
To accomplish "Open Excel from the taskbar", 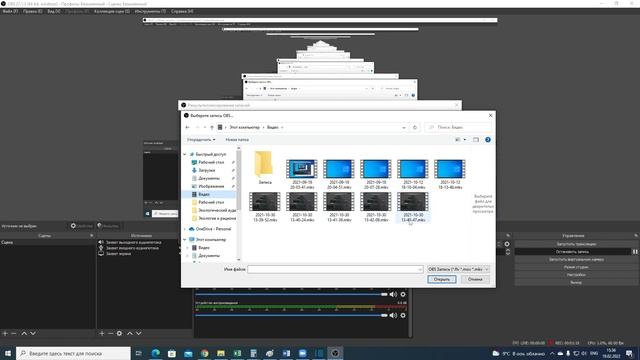I will pos(237,353).
